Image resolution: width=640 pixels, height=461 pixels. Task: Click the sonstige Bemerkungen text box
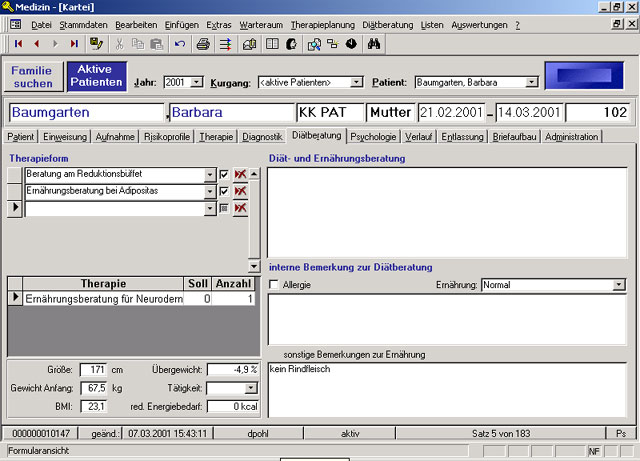[447, 390]
